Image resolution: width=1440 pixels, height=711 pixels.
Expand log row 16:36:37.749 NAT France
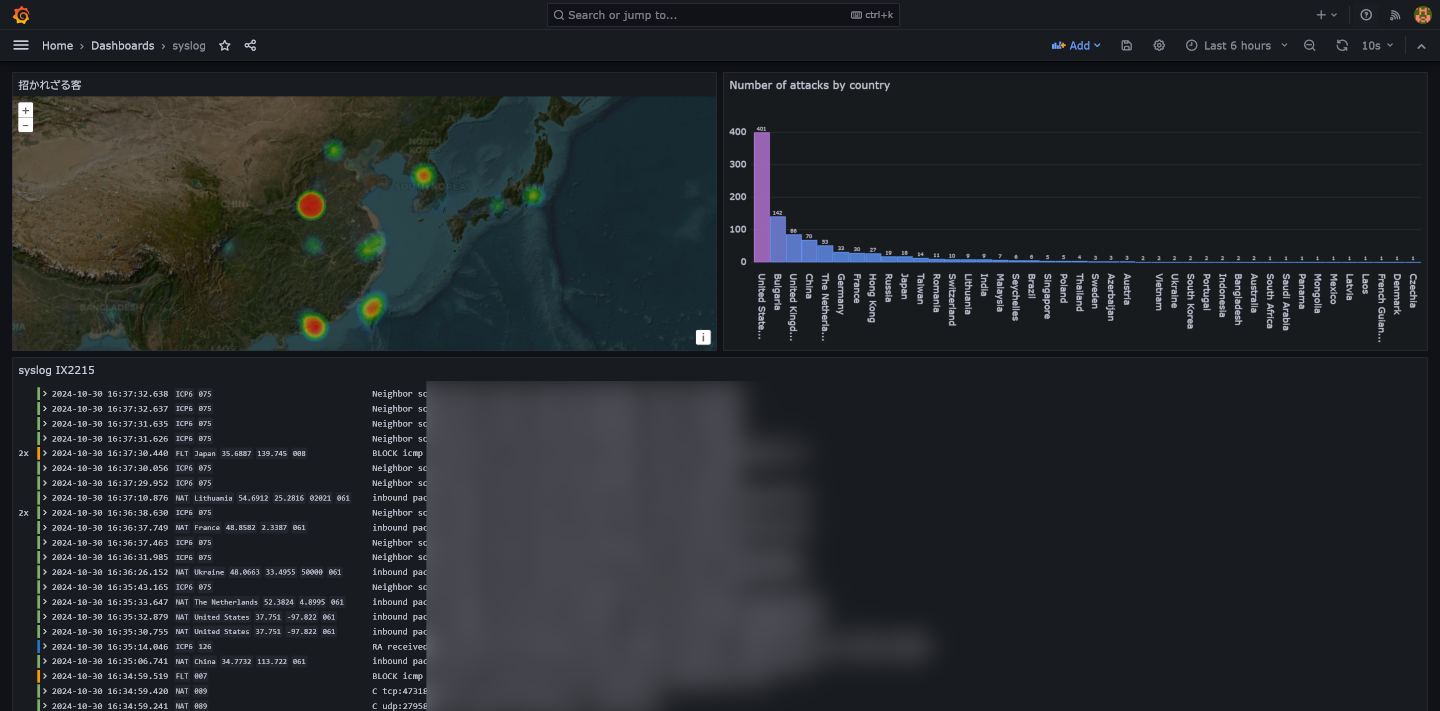[x=45, y=528]
